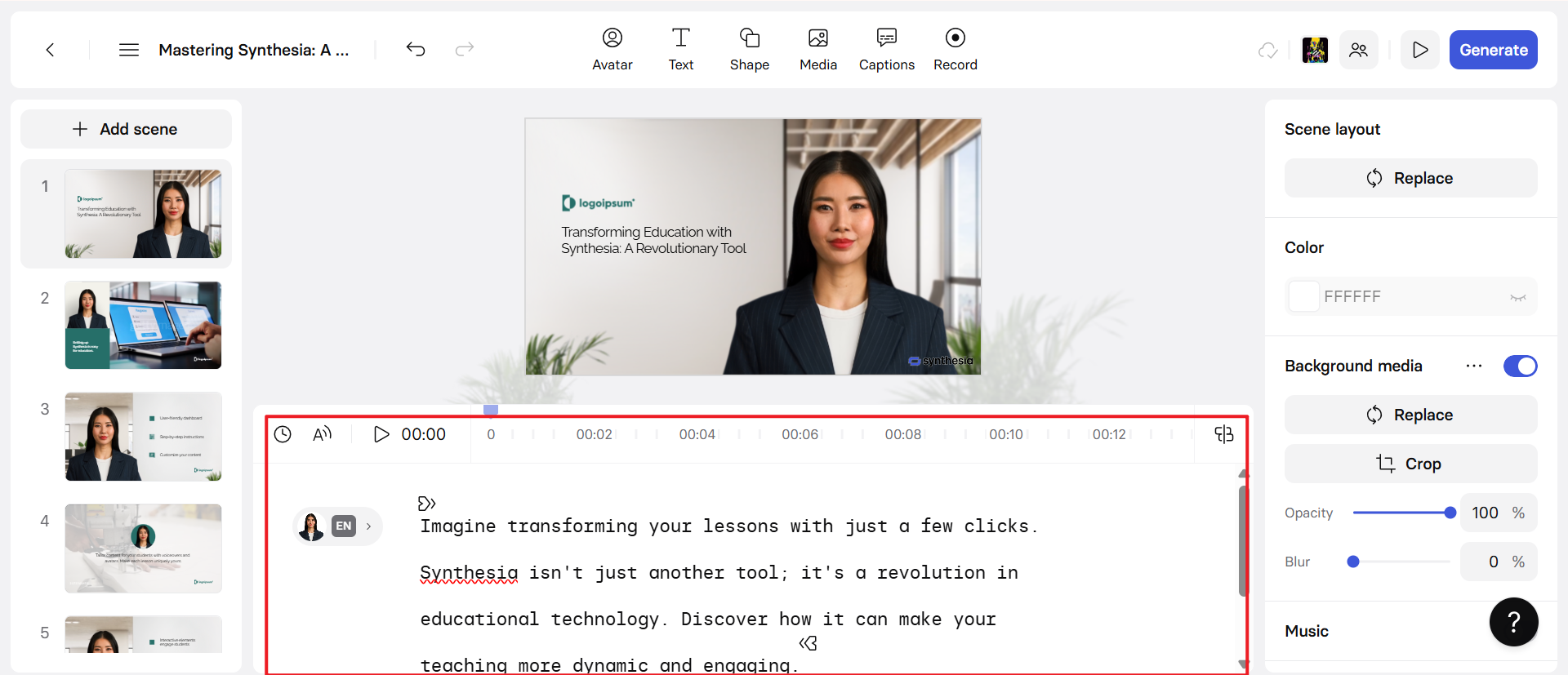Image resolution: width=1568 pixels, height=675 pixels.
Task: Turn off the Background media toggle
Action: (1521, 366)
